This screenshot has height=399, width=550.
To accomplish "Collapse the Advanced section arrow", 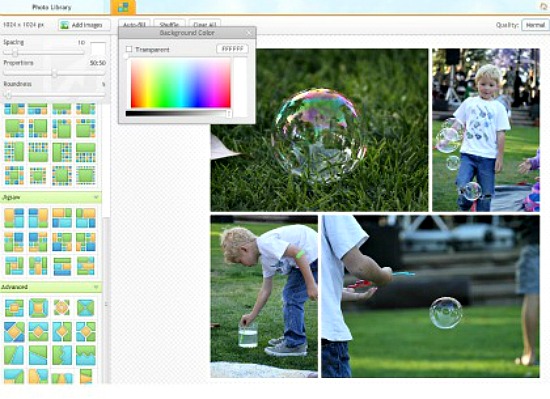I will 96,287.
